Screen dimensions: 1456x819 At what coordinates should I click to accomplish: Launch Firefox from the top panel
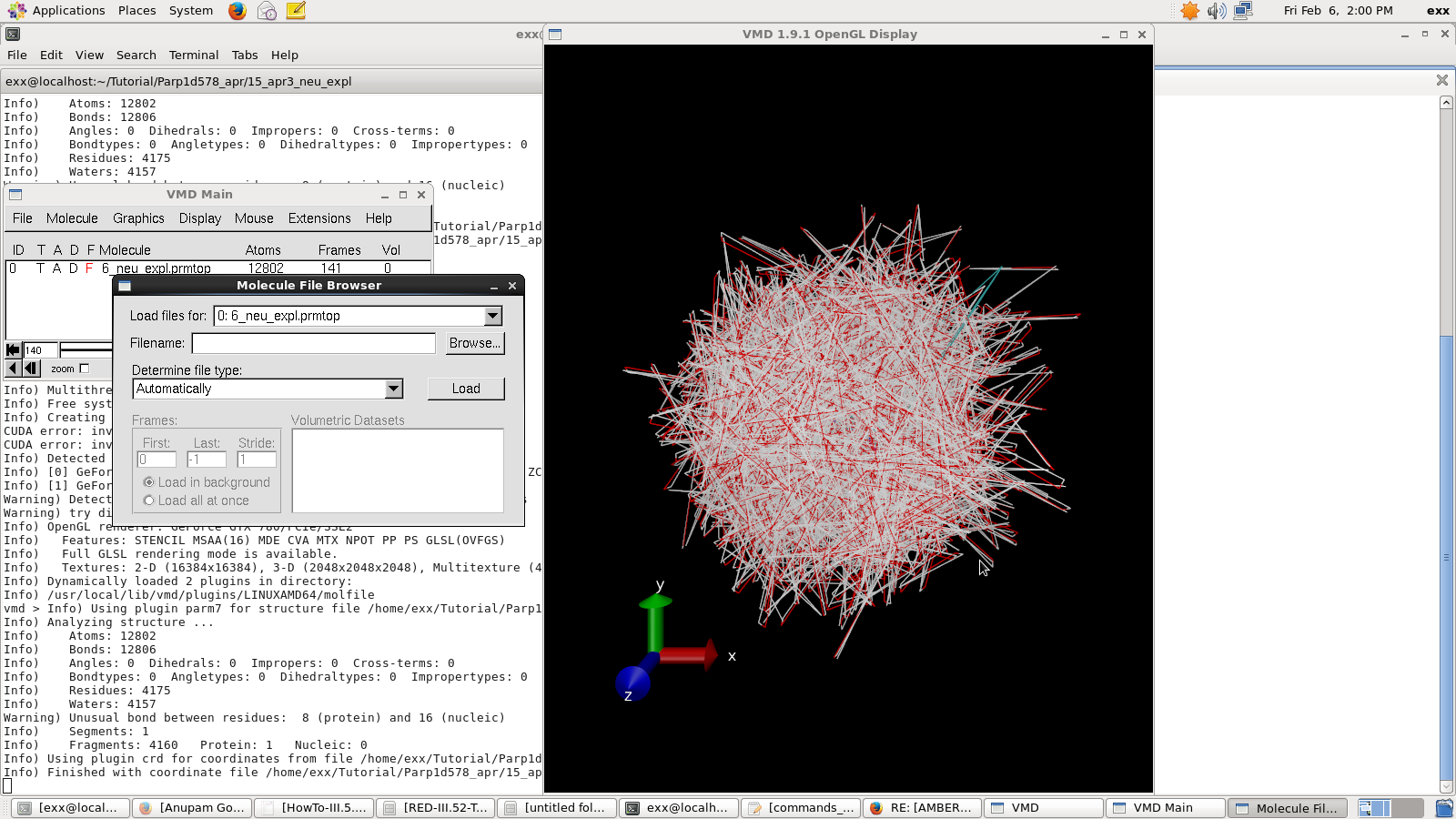tap(238, 11)
